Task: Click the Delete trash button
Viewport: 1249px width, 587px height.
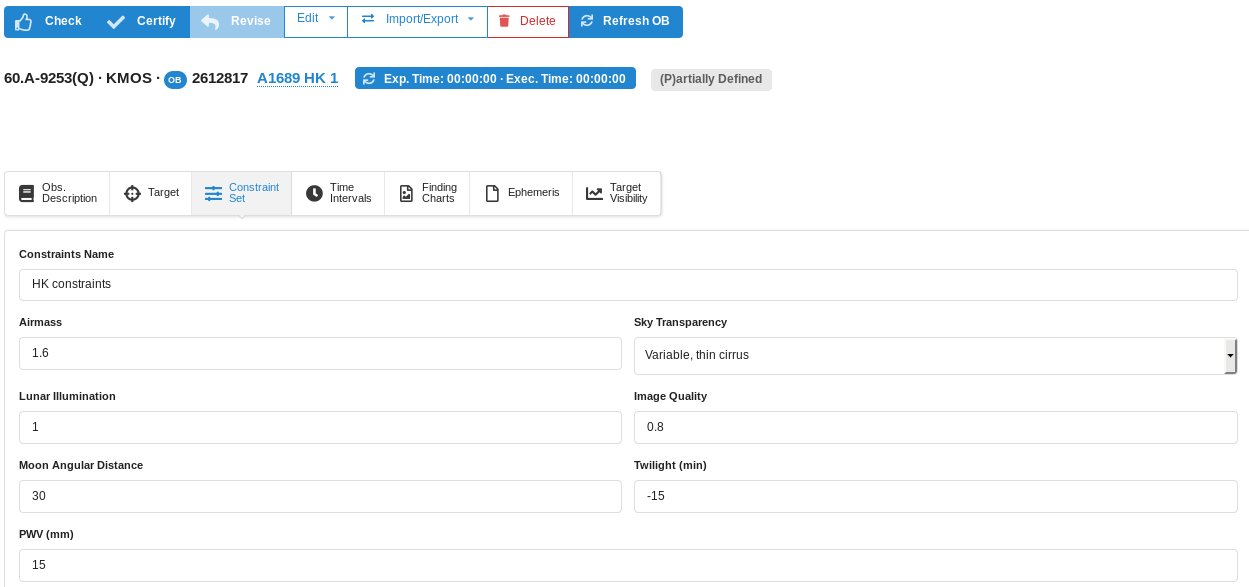Action: (x=527, y=21)
